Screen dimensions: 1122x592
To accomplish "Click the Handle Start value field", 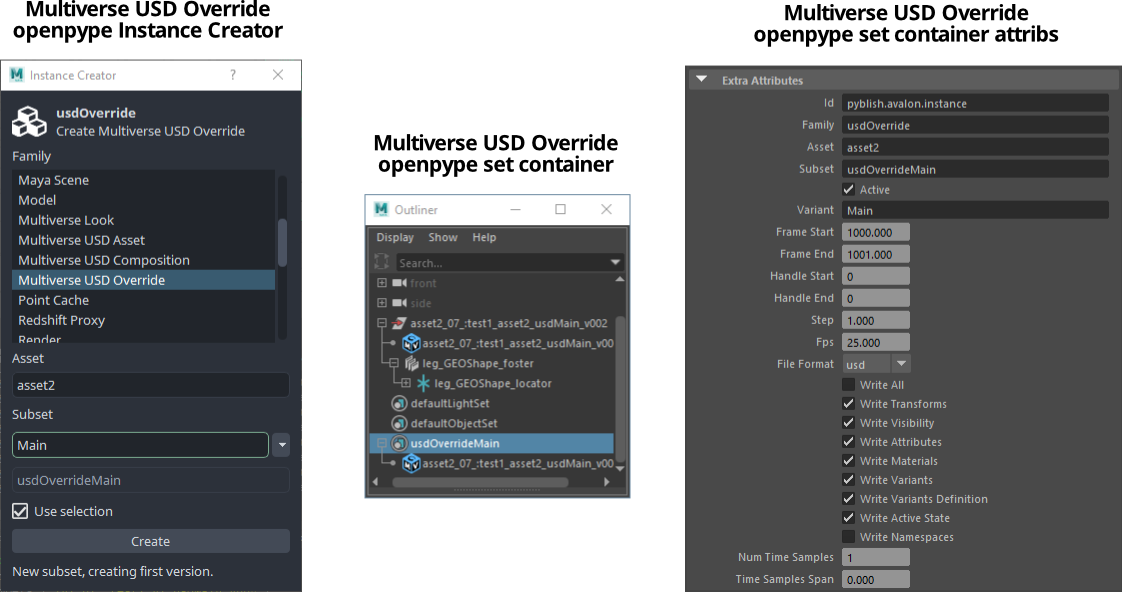I will coord(876,276).
